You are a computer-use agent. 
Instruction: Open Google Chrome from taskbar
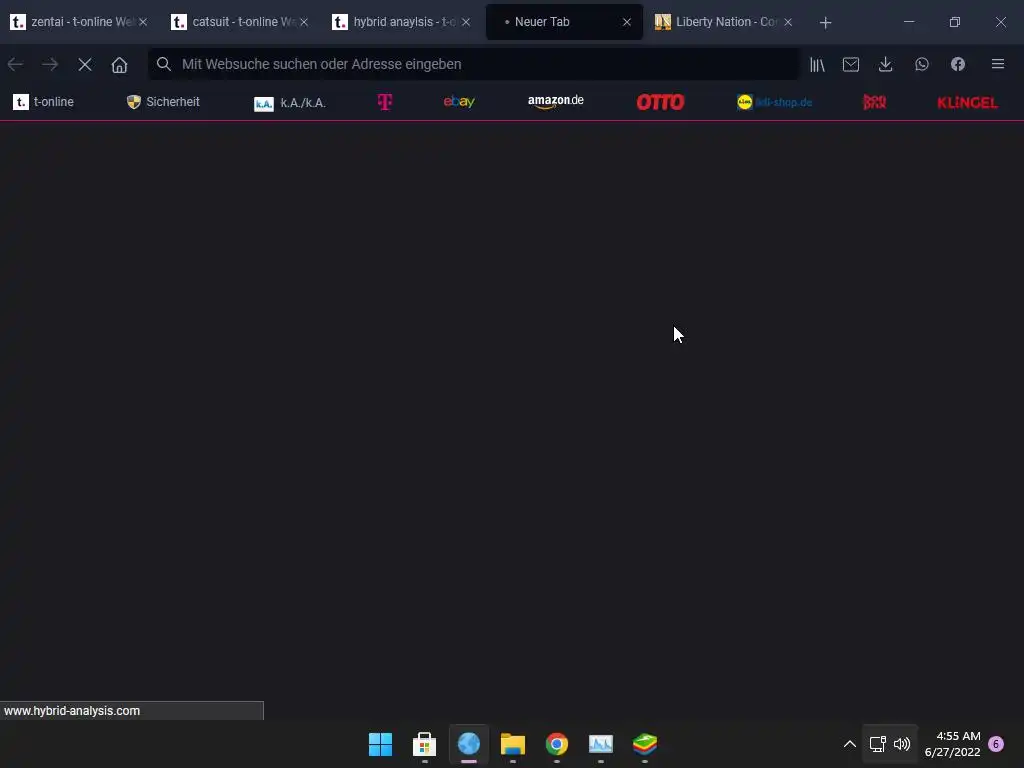[x=557, y=744]
